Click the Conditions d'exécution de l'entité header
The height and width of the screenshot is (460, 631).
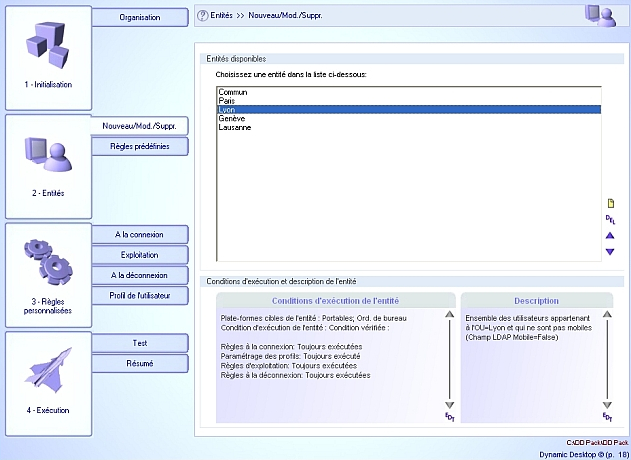[336, 301]
